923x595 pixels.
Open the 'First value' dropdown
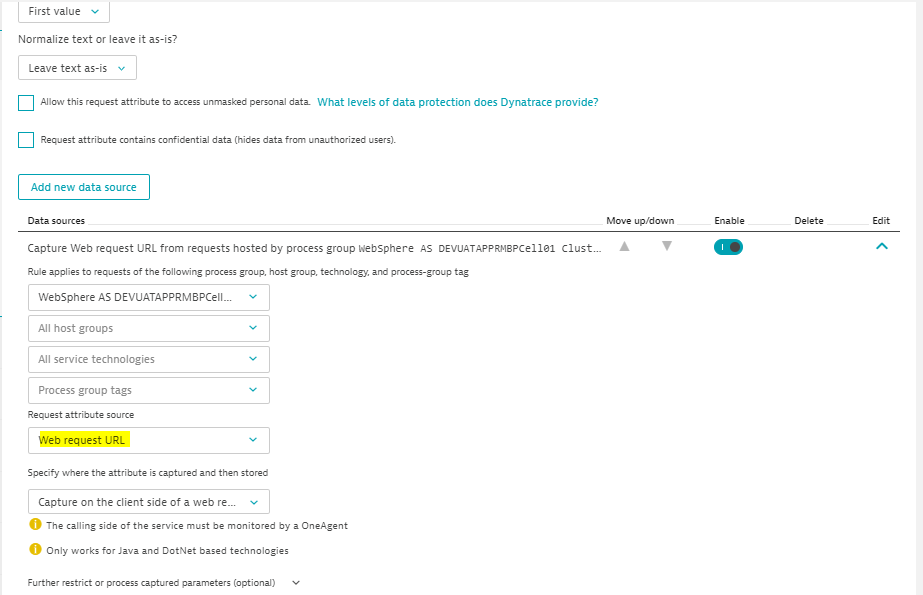(x=64, y=11)
